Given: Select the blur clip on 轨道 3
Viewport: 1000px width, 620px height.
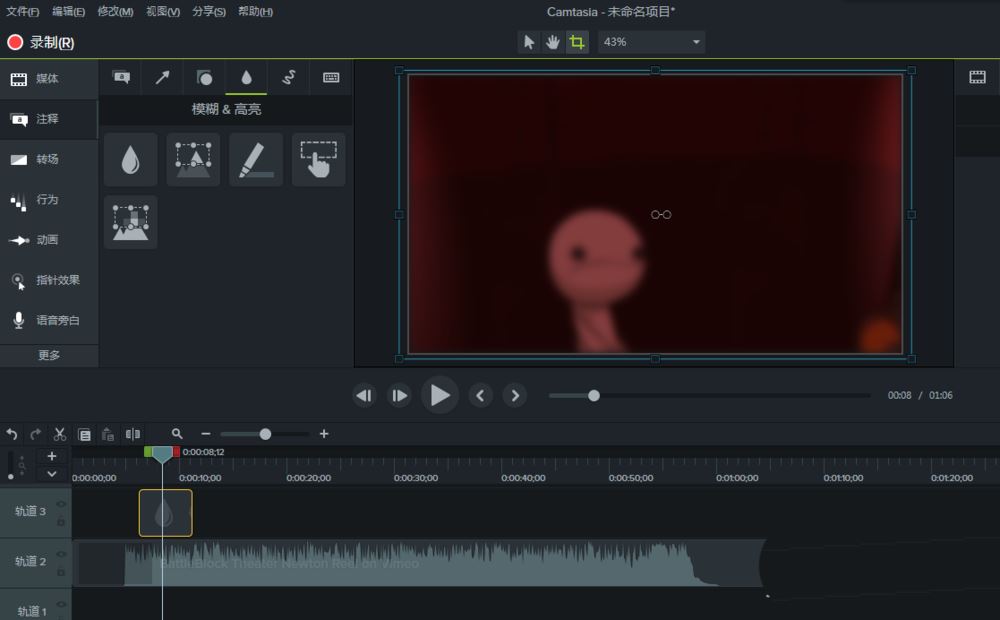Looking at the screenshot, I should click(165, 513).
